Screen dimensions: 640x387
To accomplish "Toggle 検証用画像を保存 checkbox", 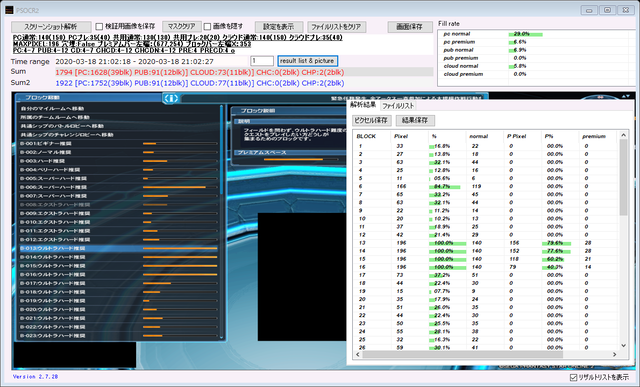I will coord(99,27).
